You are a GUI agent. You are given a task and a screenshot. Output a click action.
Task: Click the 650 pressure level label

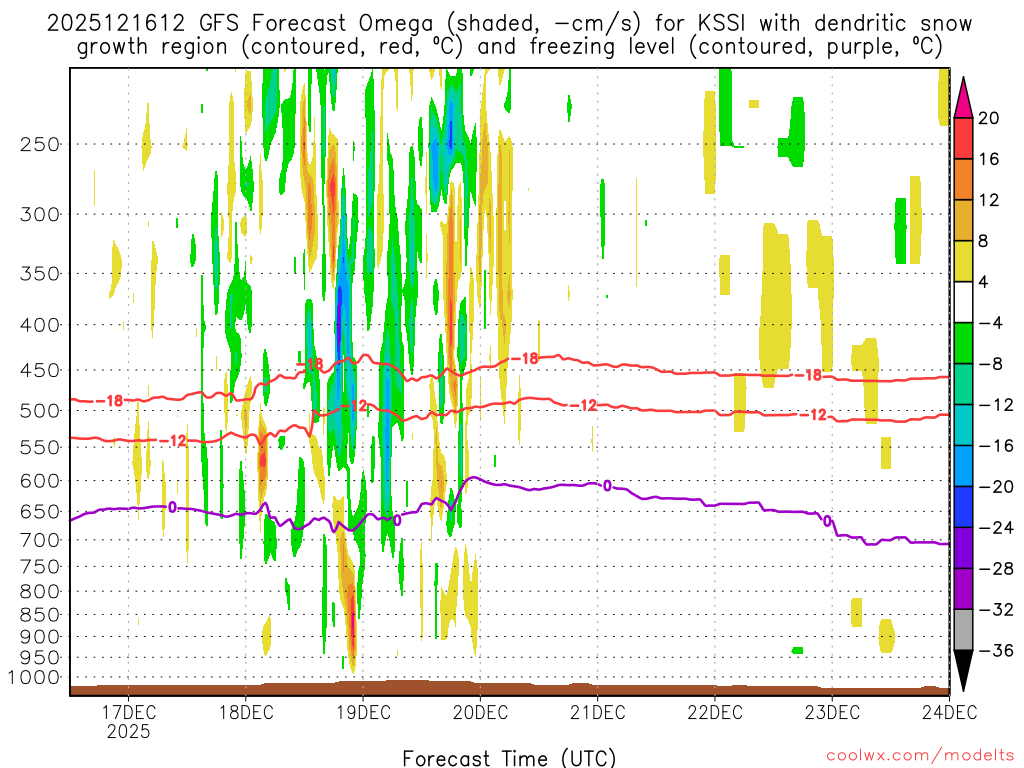[40, 511]
